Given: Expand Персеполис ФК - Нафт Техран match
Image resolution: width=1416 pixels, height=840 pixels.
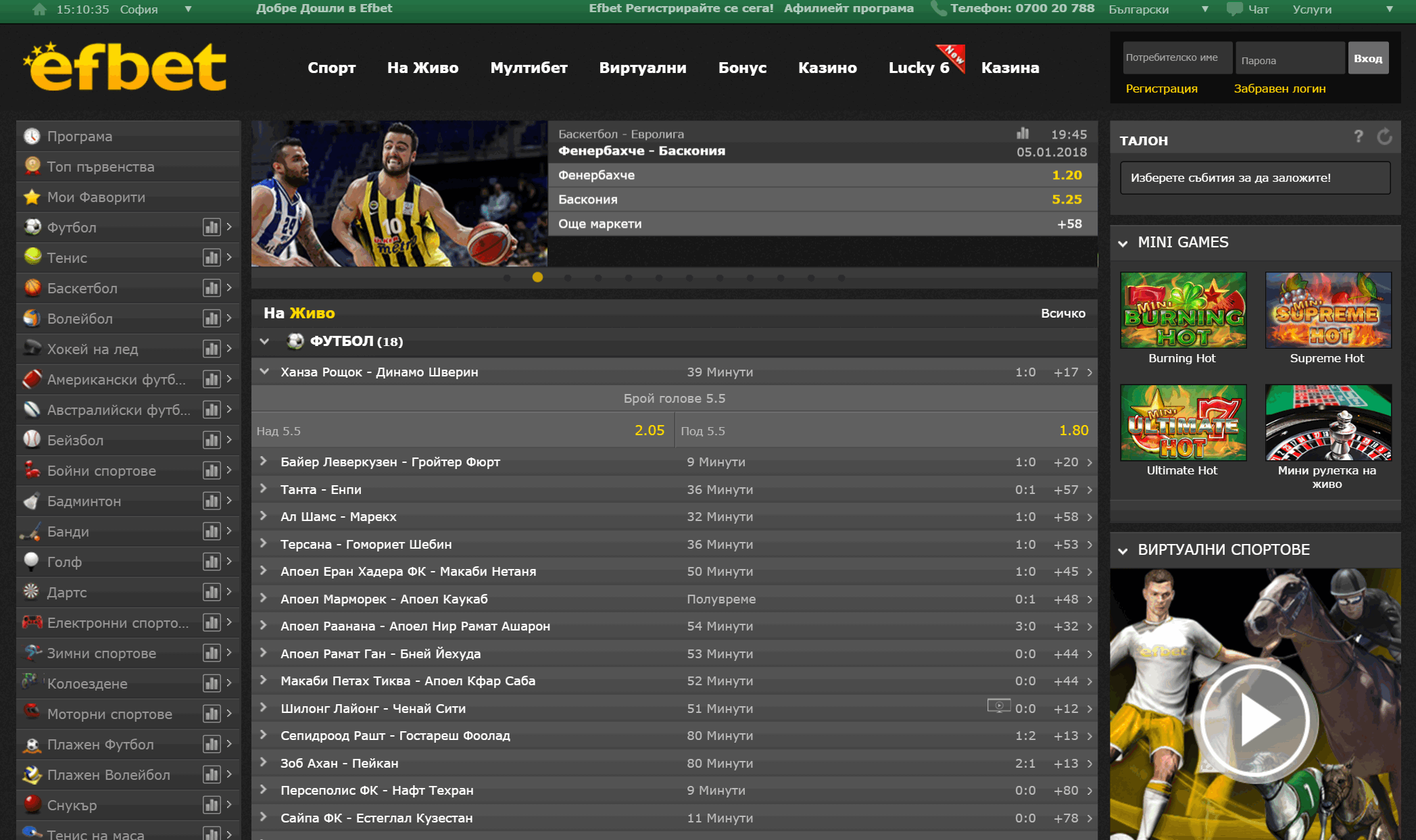Looking at the screenshot, I should click(x=264, y=789).
